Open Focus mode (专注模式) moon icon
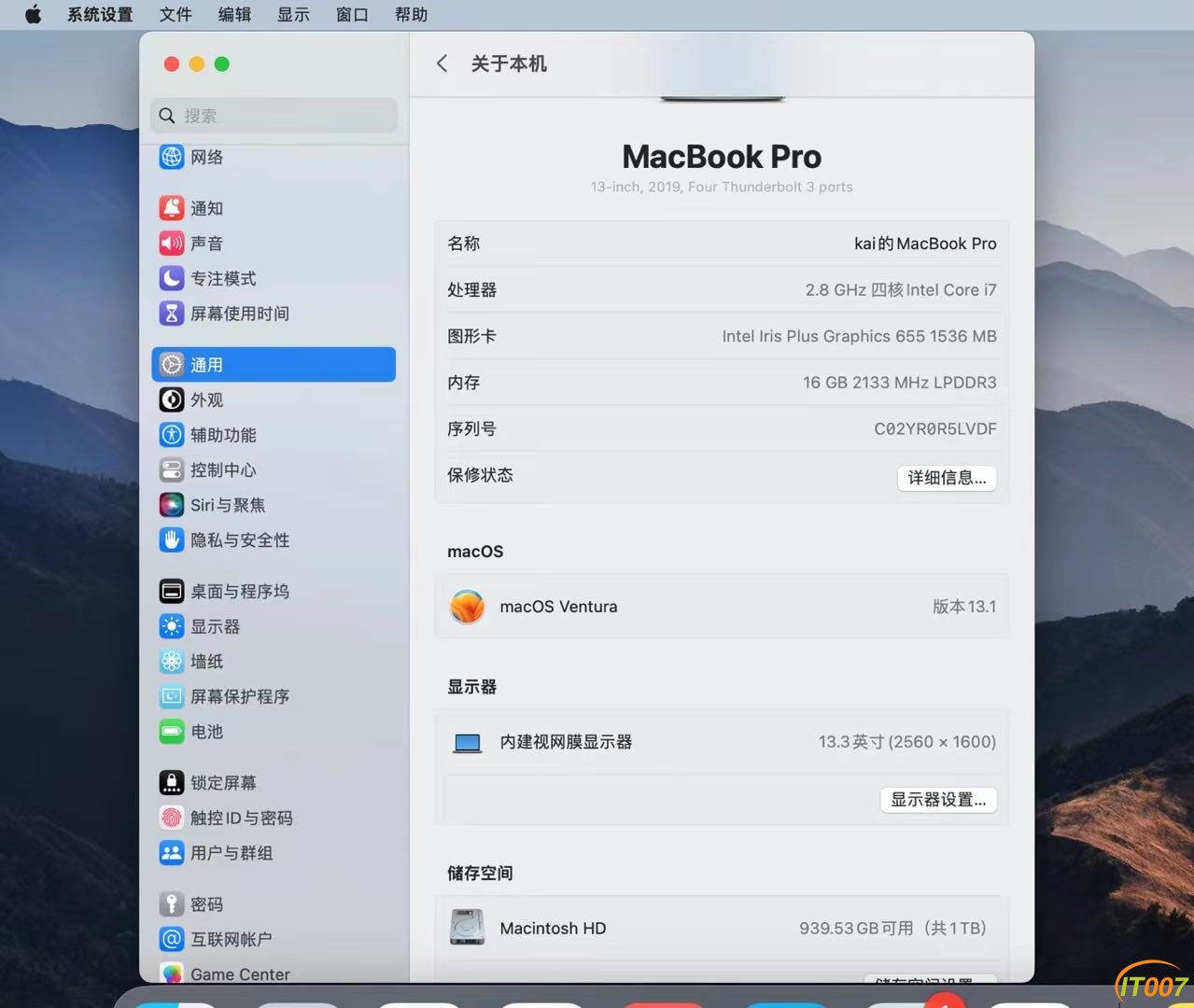 pos(172,278)
